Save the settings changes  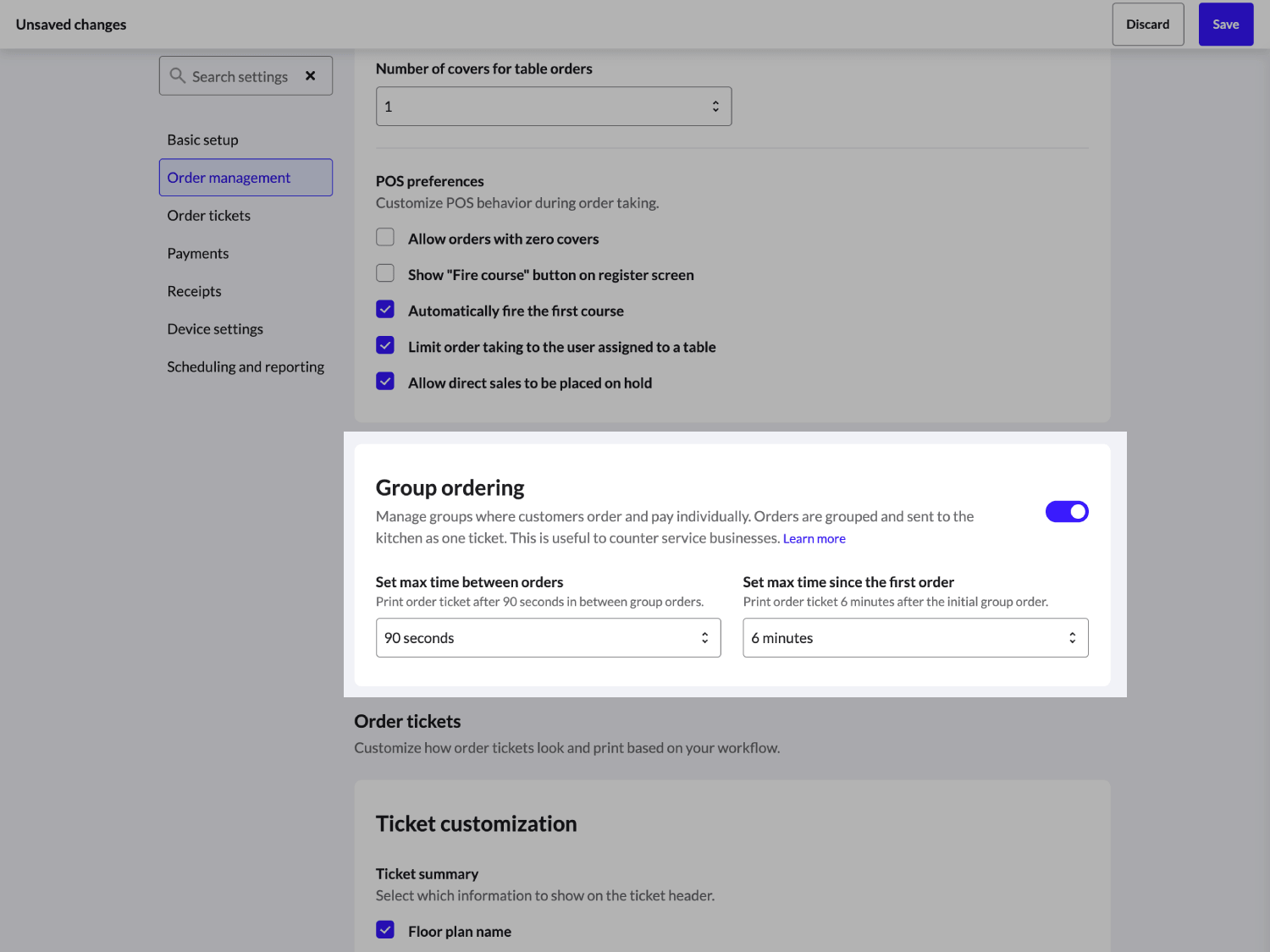(1226, 25)
